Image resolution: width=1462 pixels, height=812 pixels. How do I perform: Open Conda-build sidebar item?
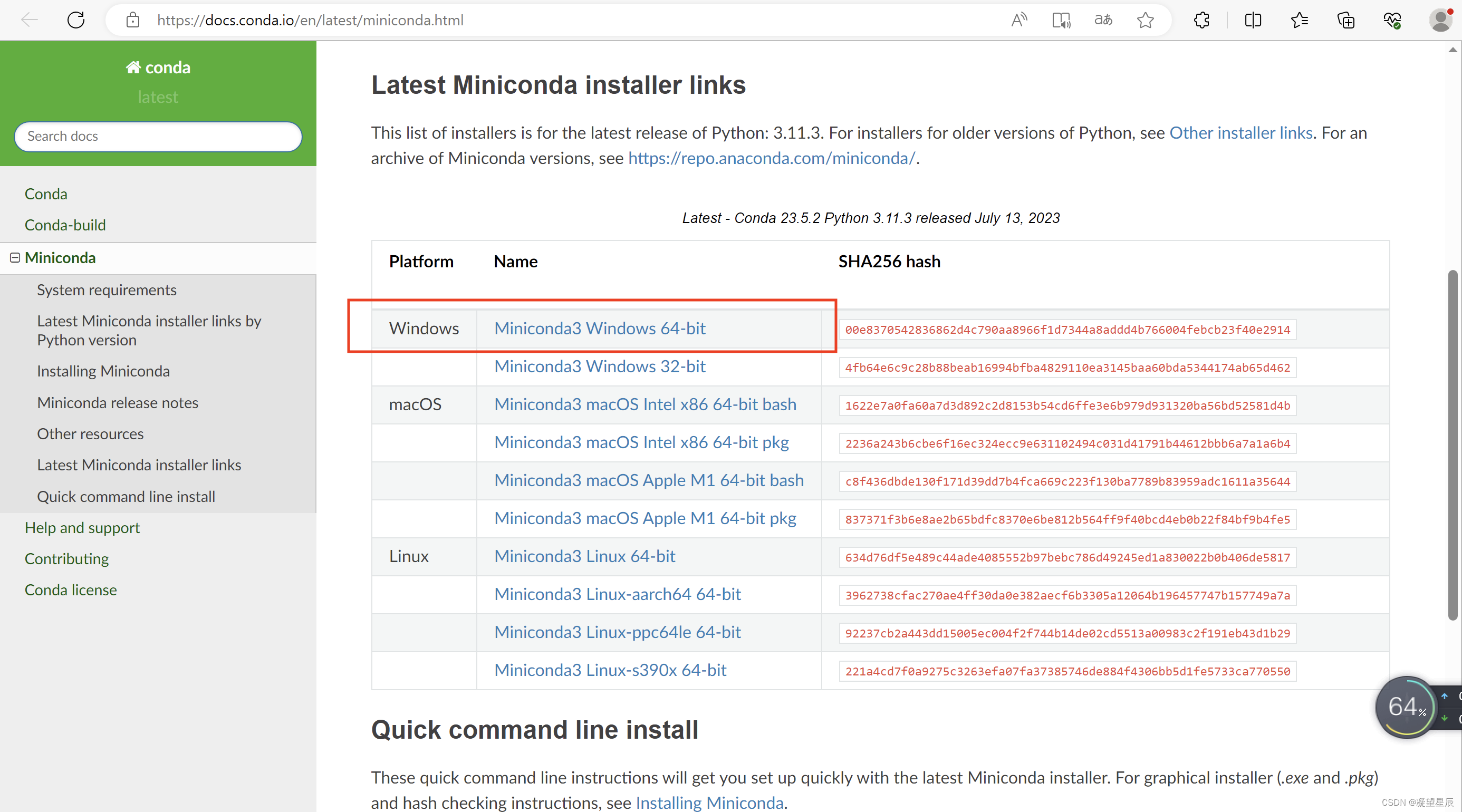tap(65, 225)
